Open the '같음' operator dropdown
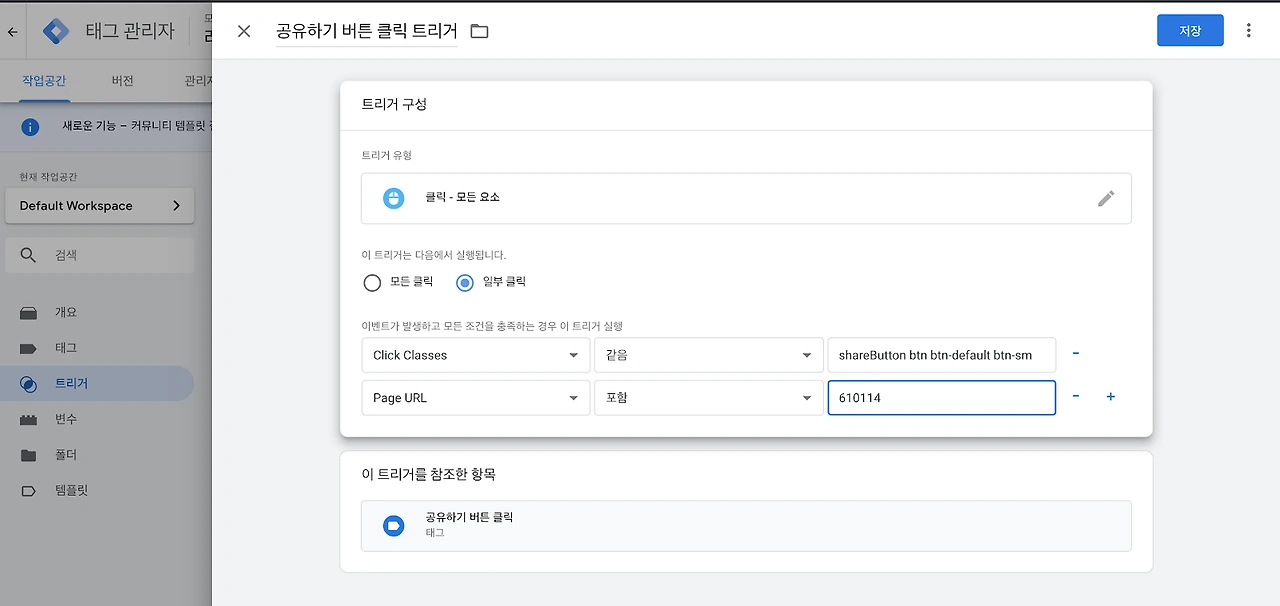Image resolution: width=1280 pixels, height=606 pixels. [708, 355]
